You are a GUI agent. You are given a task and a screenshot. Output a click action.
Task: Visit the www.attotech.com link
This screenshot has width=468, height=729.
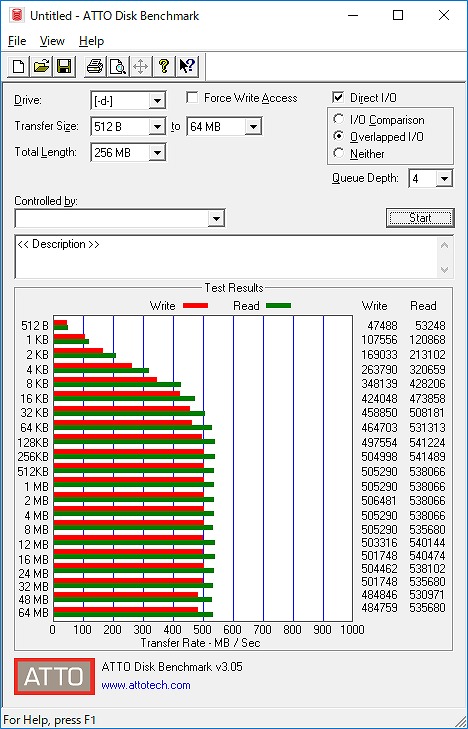tap(146, 685)
